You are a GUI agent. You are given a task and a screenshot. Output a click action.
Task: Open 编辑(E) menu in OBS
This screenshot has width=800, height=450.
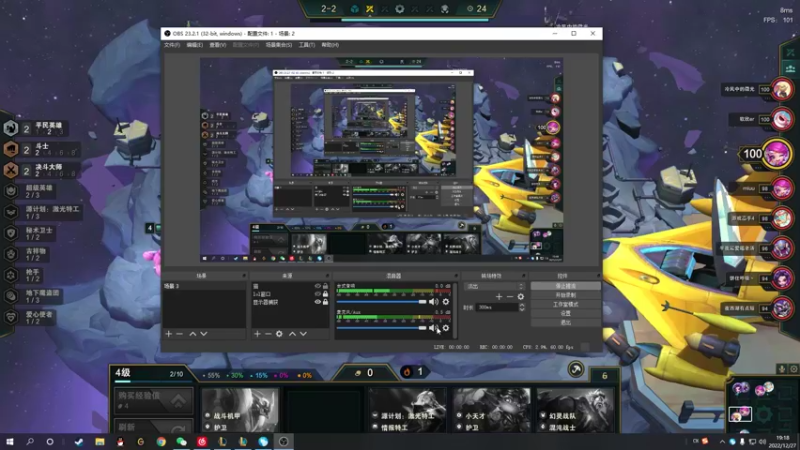click(194, 45)
